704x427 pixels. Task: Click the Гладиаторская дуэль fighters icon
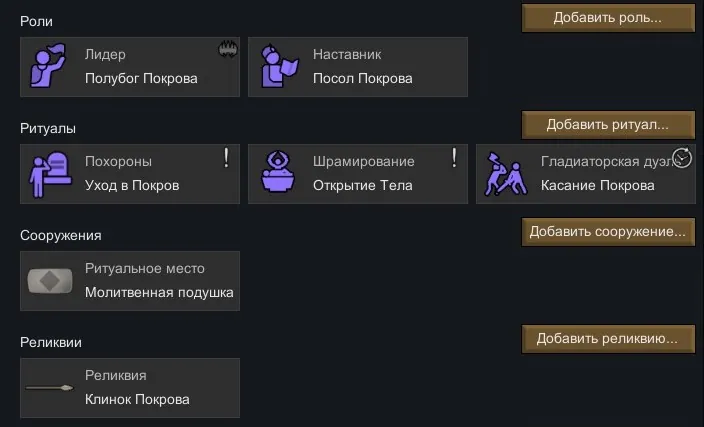point(507,174)
